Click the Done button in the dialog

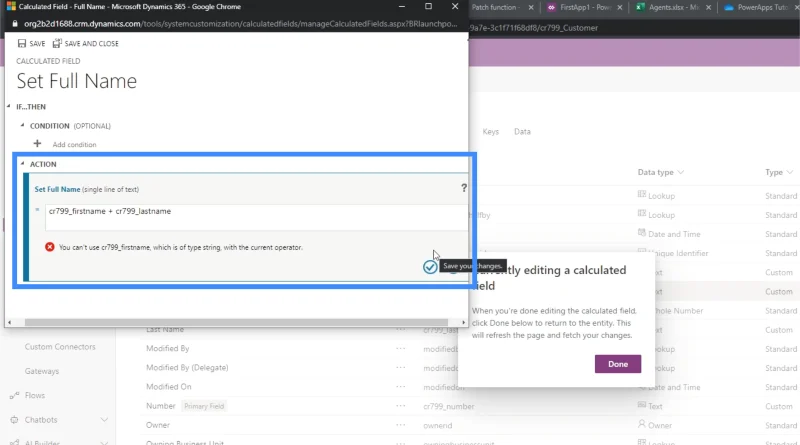[618, 364]
